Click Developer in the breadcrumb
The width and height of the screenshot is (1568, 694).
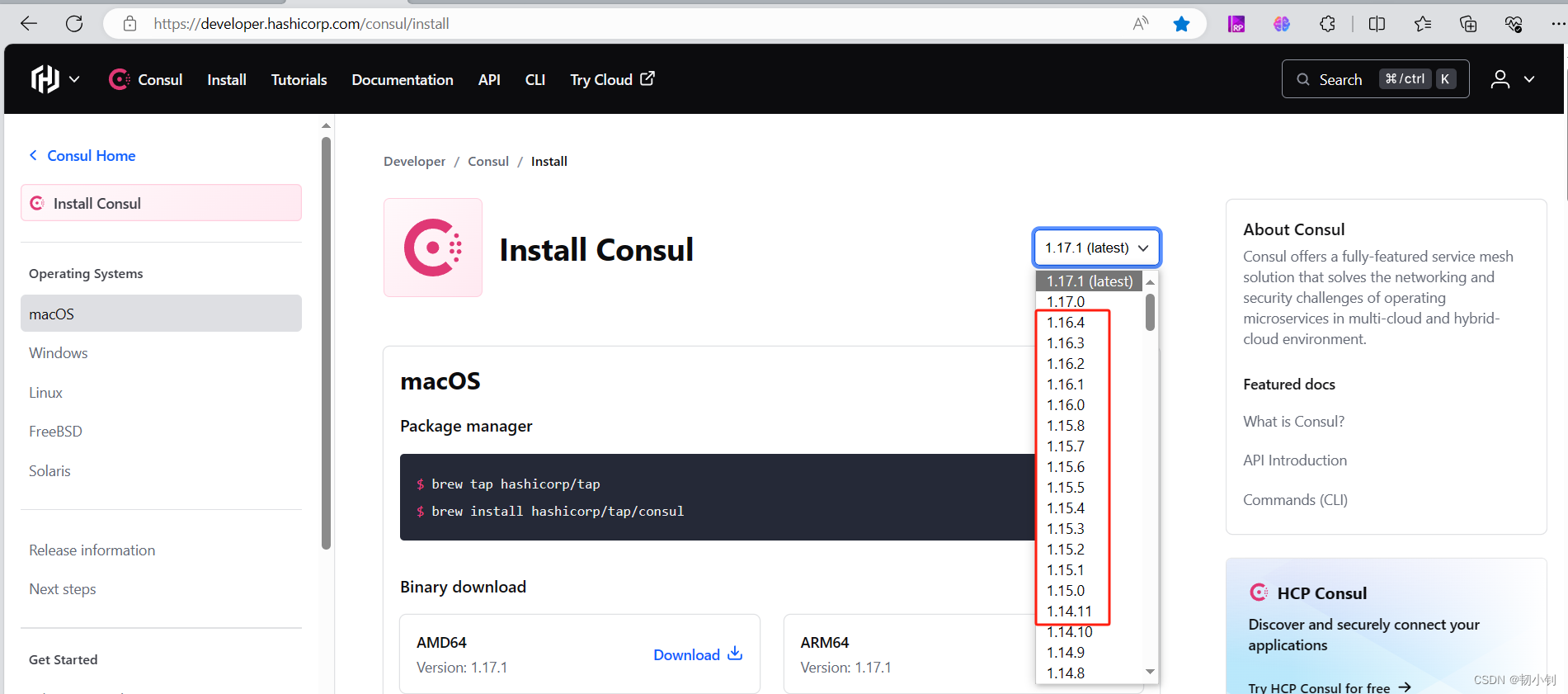pos(414,162)
